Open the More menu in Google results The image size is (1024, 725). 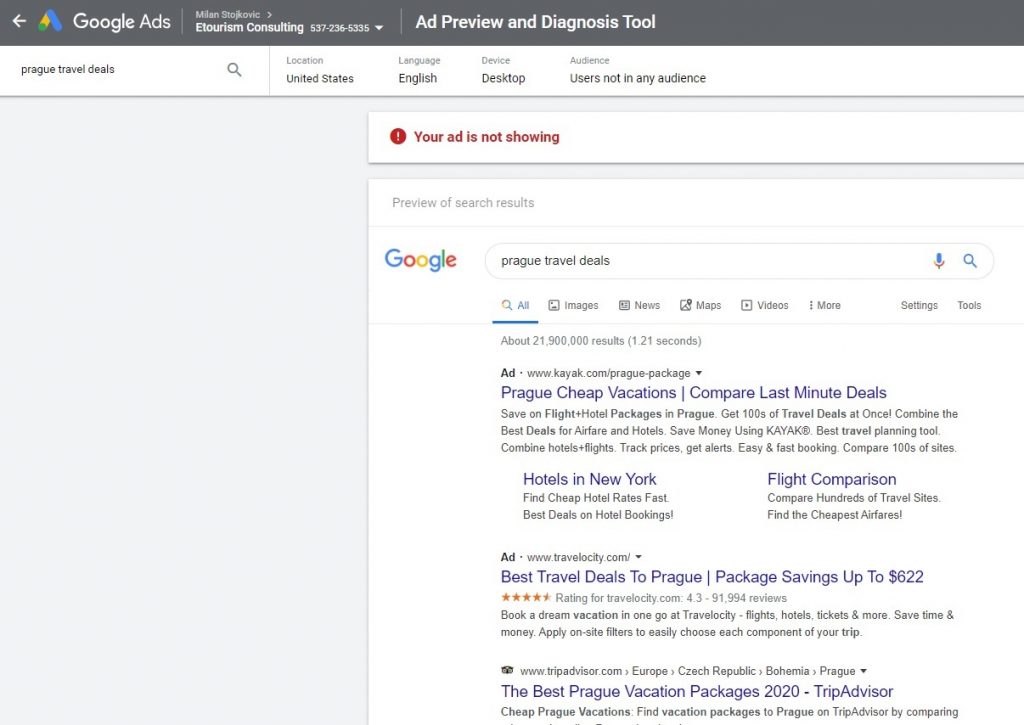point(824,305)
